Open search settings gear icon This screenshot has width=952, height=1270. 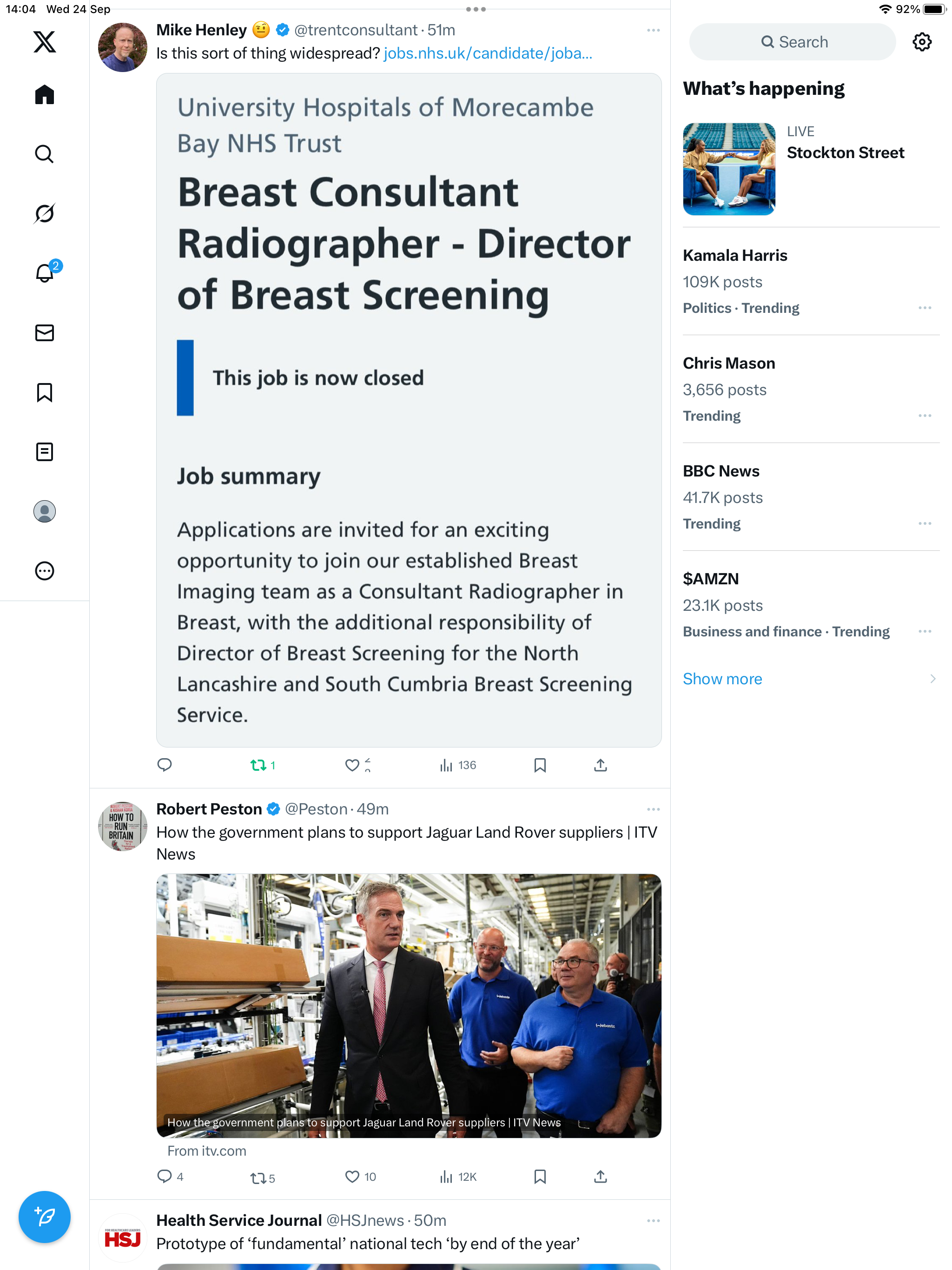pos(922,42)
